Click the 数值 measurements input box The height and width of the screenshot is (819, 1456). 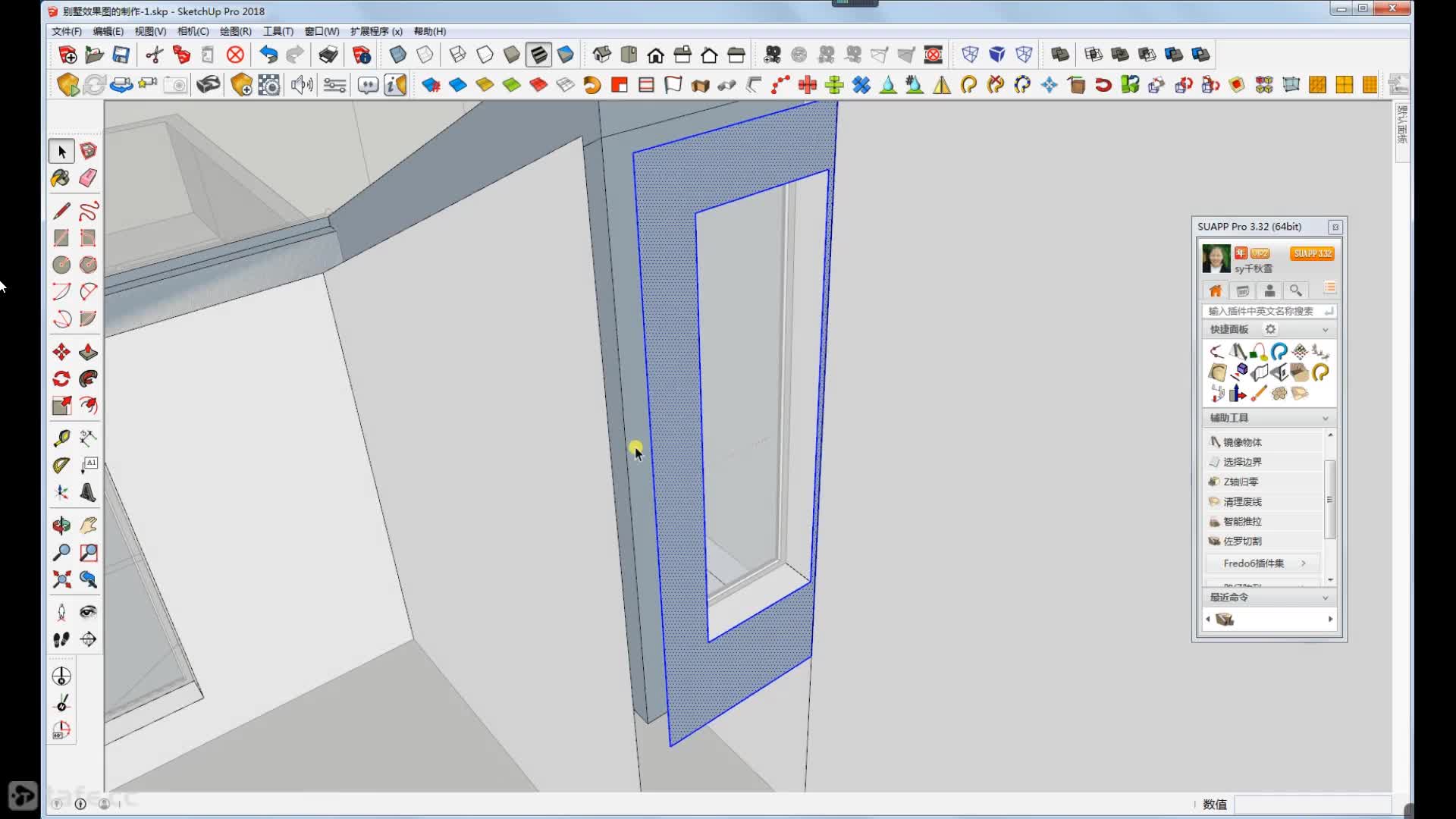point(1313,805)
